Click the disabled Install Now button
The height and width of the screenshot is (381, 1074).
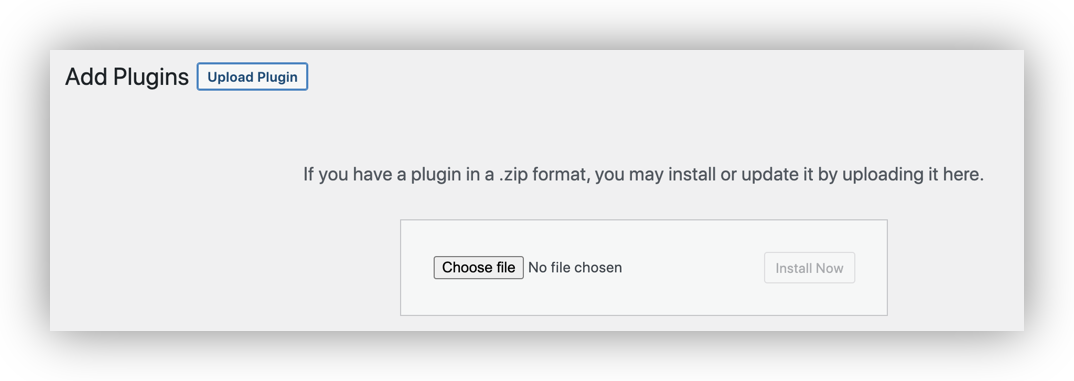pyautogui.click(x=809, y=268)
